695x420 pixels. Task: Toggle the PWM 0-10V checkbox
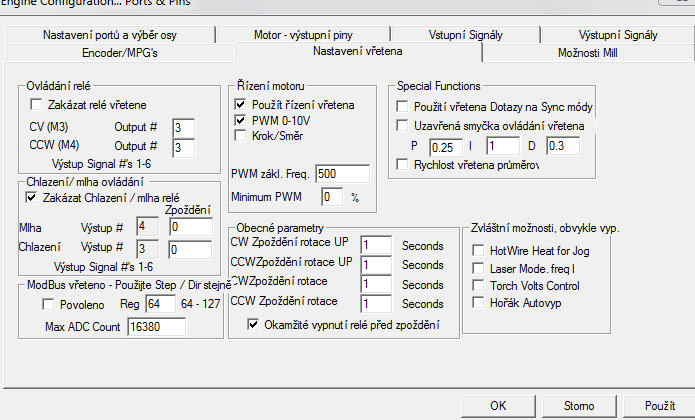click(240, 120)
